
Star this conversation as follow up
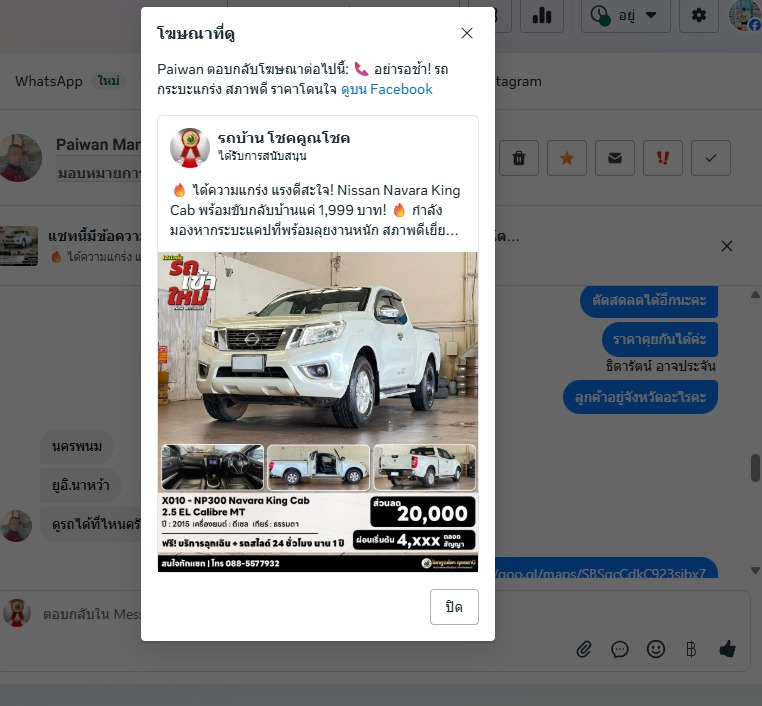[567, 158]
